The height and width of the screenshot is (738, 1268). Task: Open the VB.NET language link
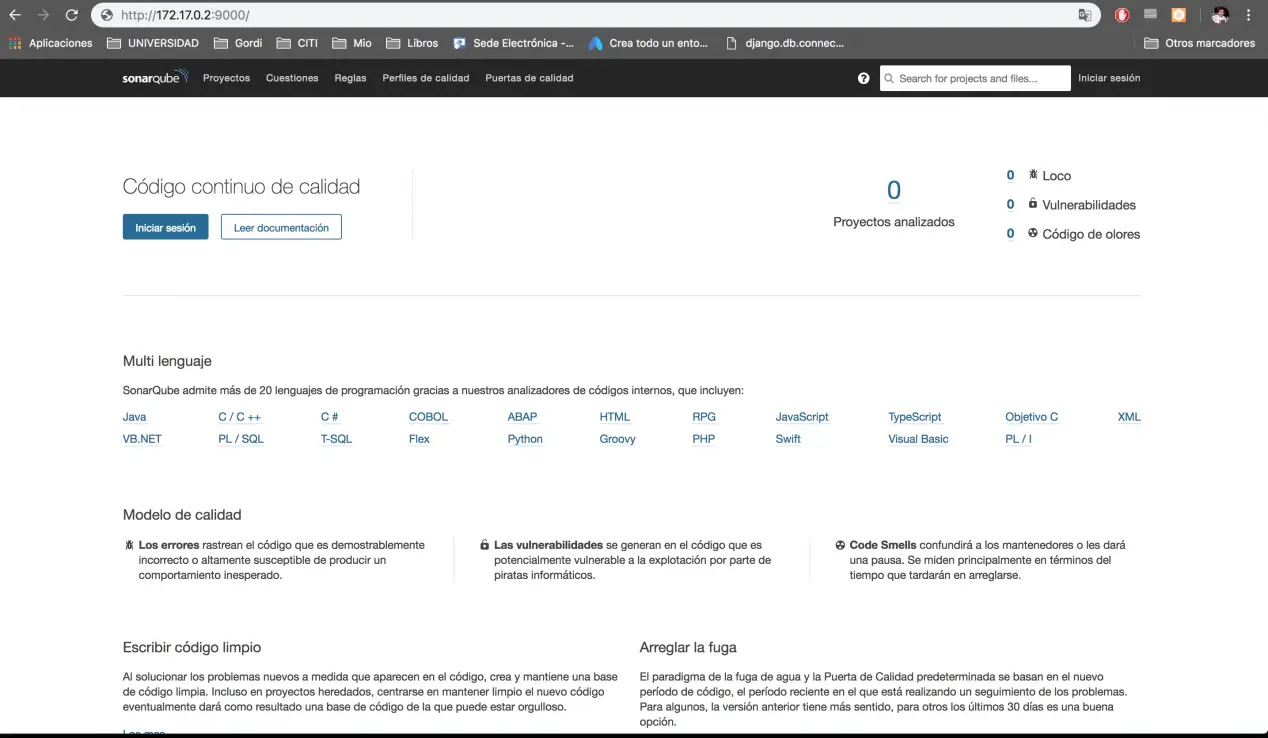pyautogui.click(x=142, y=439)
